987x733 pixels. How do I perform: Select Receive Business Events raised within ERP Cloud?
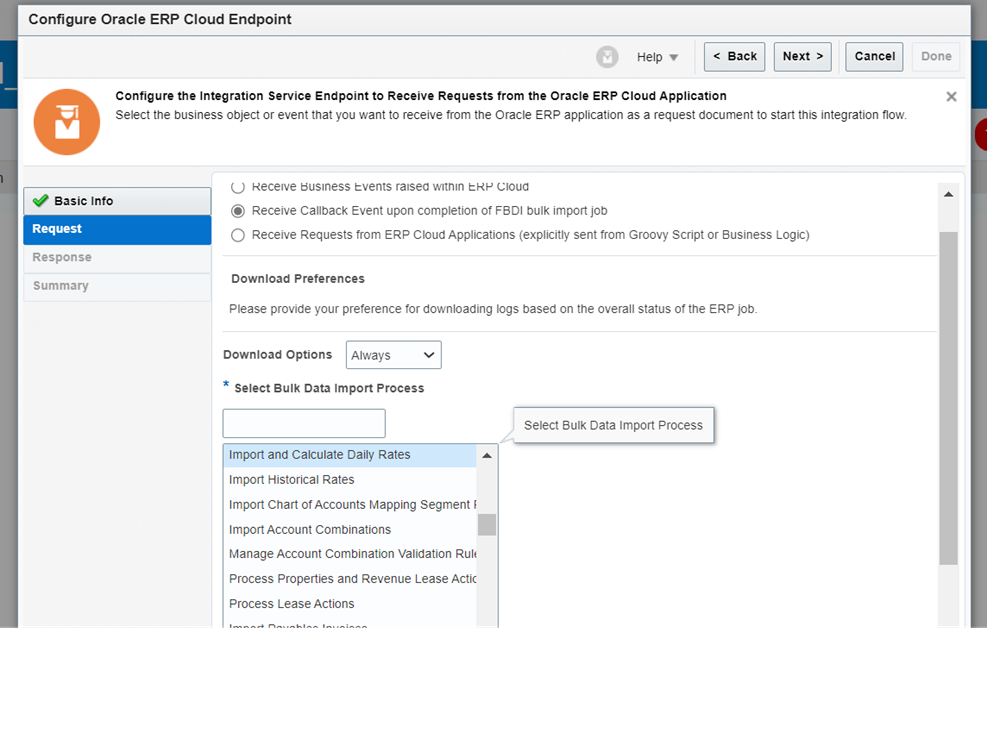click(238, 186)
